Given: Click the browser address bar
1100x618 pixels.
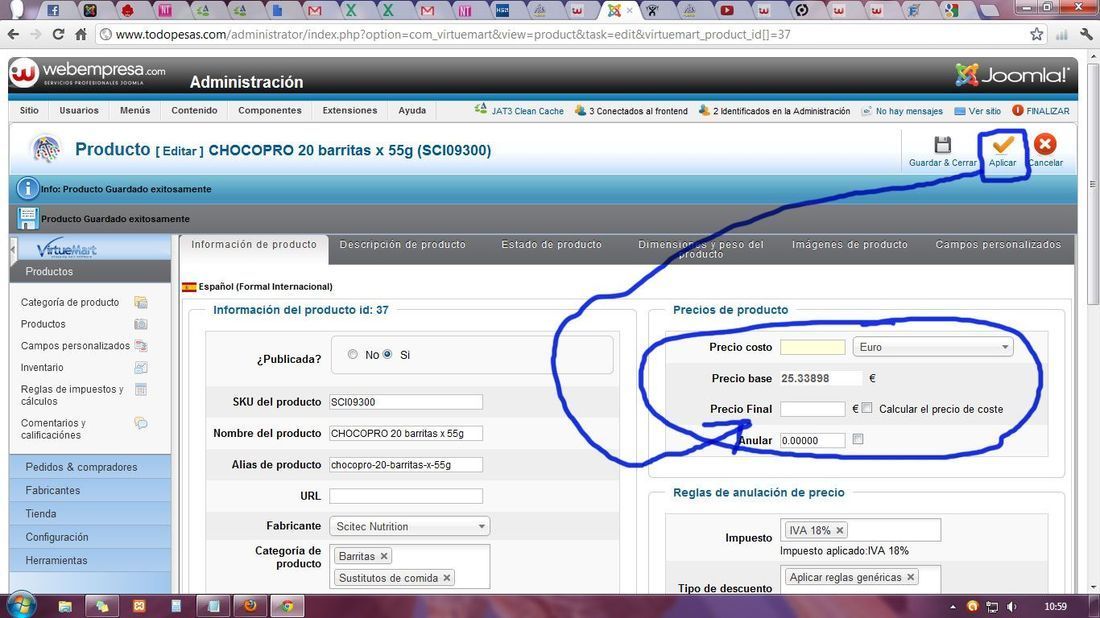Looking at the screenshot, I should point(561,34).
